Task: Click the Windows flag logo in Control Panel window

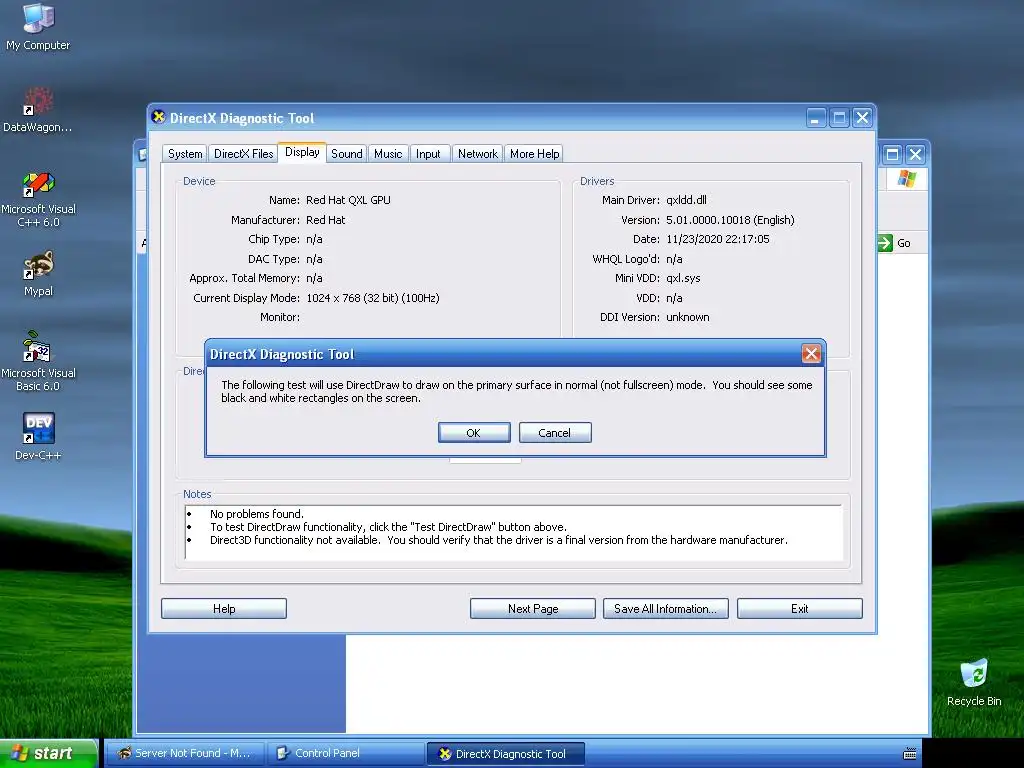Action: coord(906,178)
